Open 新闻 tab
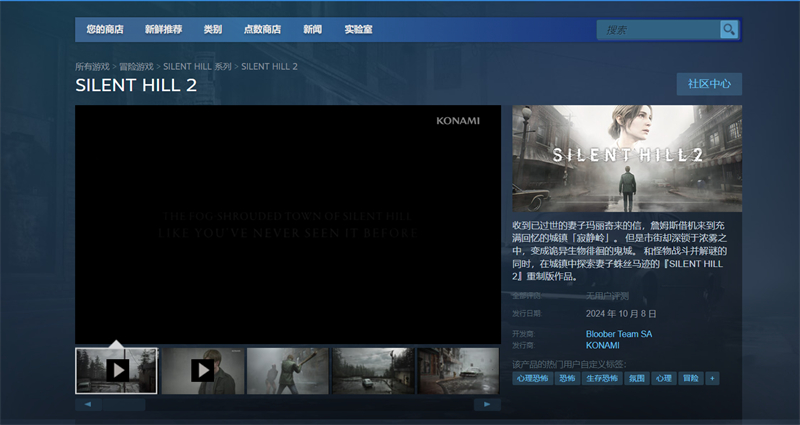Viewport: 800px width, 425px height. [312, 30]
